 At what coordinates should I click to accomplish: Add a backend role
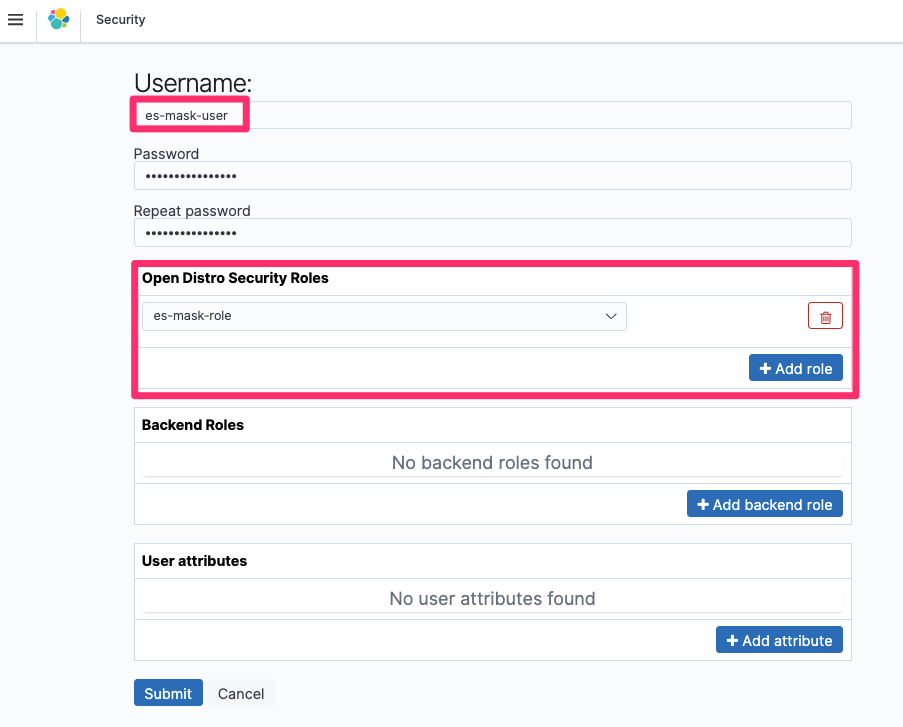click(x=764, y=503)
